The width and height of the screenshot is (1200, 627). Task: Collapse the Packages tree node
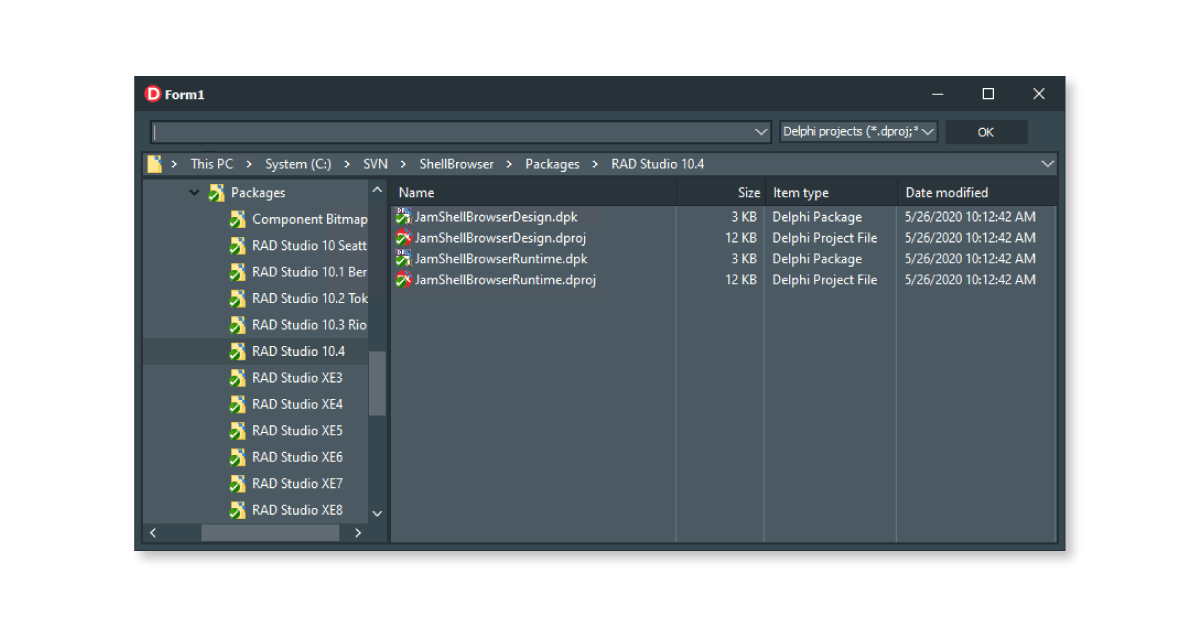coord(194,193)
